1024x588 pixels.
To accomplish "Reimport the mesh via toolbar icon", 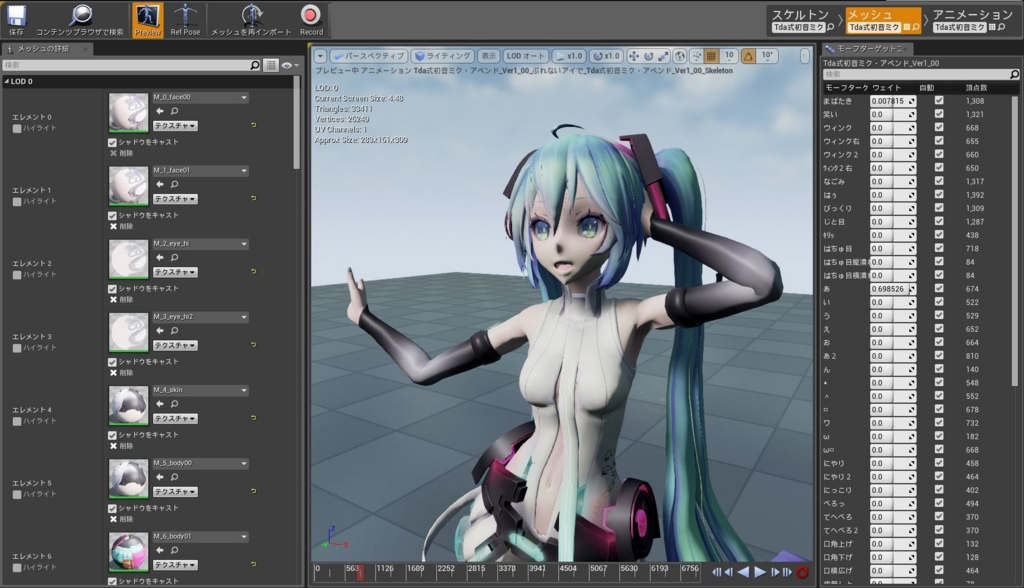I will click(251, 20).
